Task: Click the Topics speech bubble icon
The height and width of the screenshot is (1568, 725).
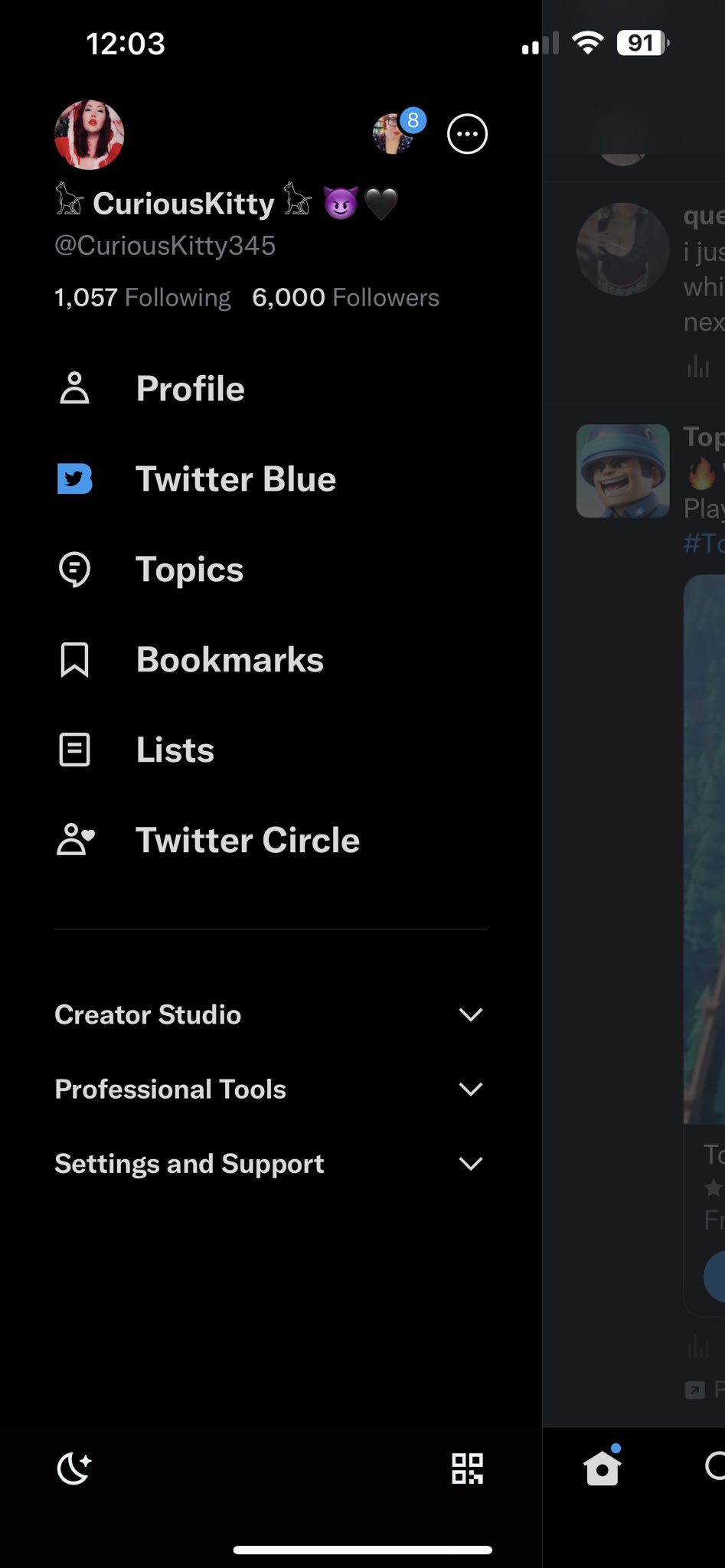Action: tap(74, 570)
